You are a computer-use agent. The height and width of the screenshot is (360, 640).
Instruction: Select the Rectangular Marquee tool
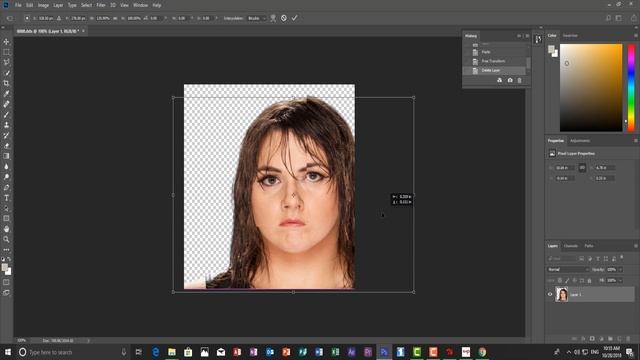coord(7,52)
